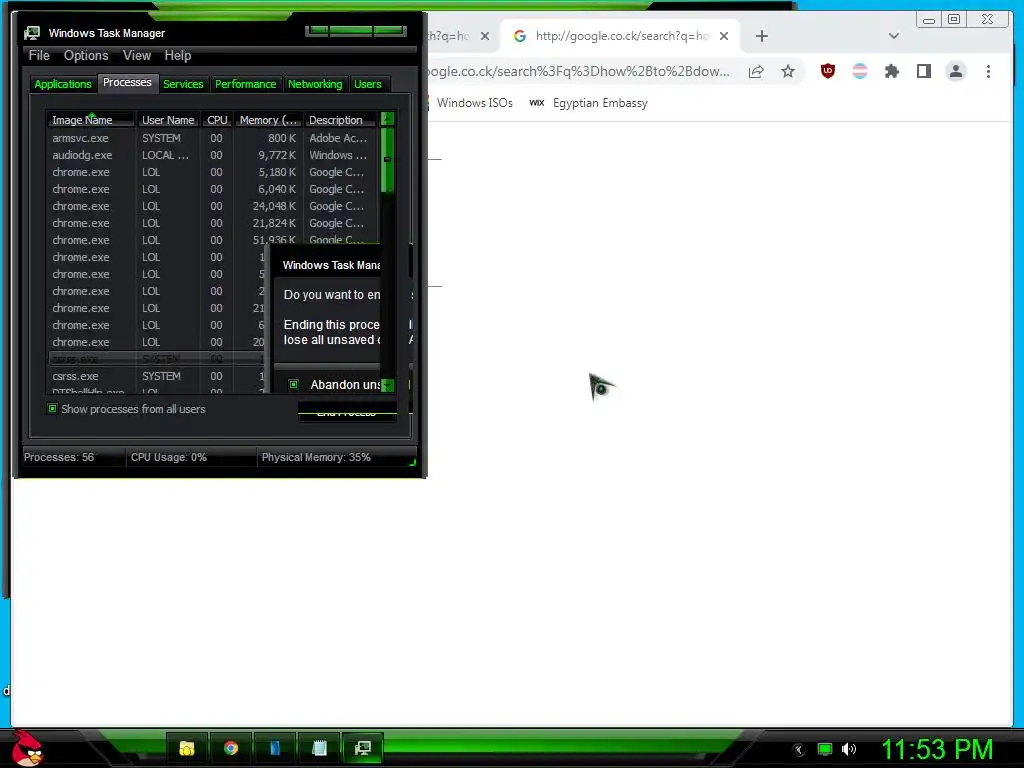Open the Chrome tab search chevron
Image resolution: width=1024 pixels, height=768 pixels.
[x=893, y=37]
